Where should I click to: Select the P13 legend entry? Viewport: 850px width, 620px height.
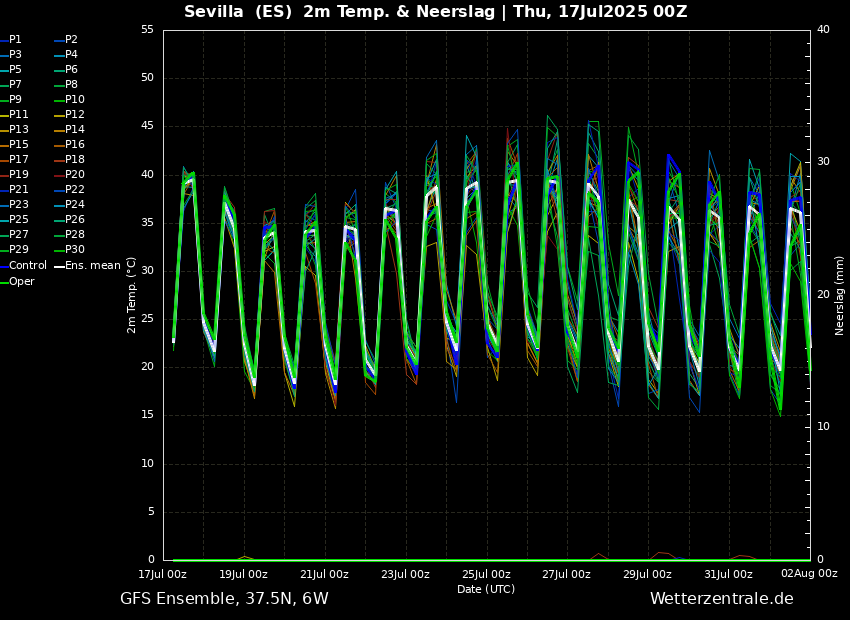(x=18, y=130)
